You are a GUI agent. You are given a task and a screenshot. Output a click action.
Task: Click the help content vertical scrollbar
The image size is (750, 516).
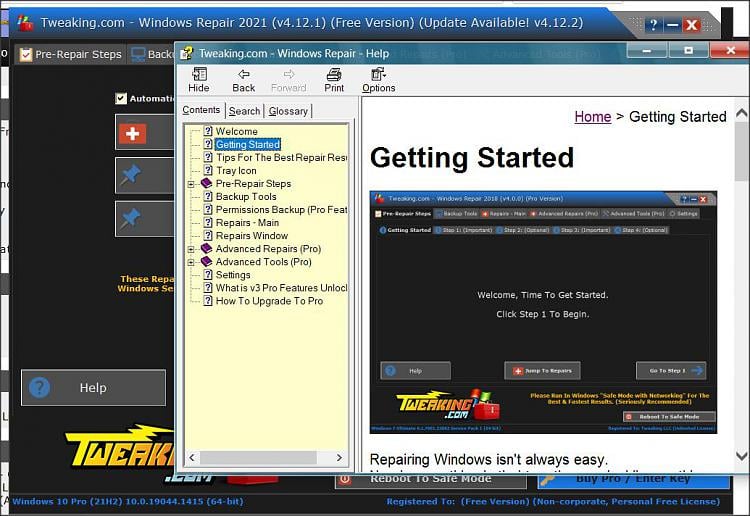741,300
